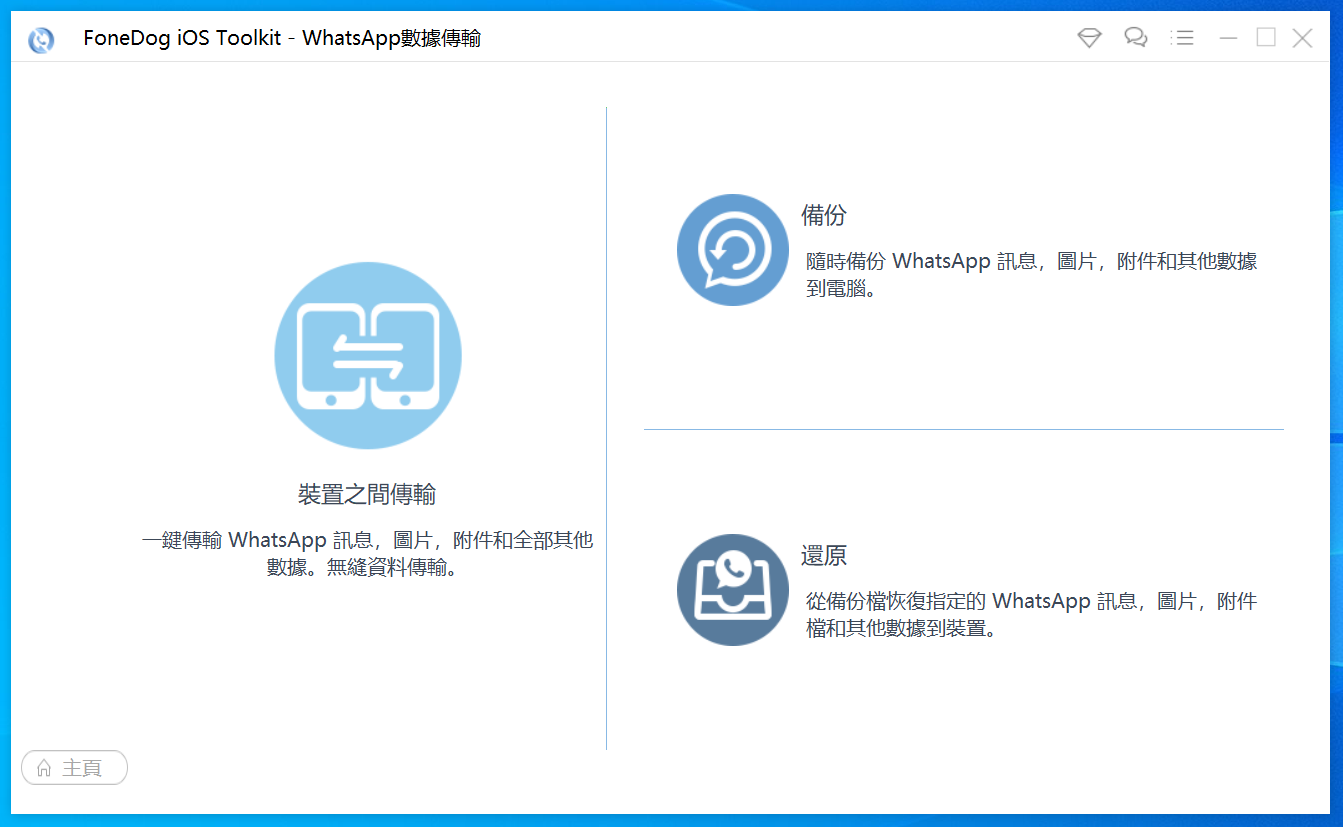1343x827 pixels.
Task: Maximize the FoneDog window
Action: pyautogui.click(x=1266, y=38)
